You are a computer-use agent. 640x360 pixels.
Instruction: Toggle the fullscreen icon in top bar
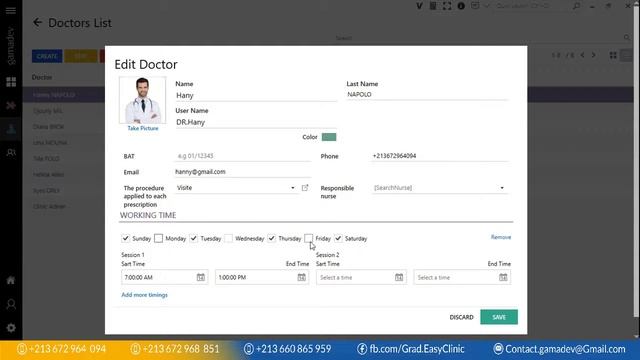(447, 6)
